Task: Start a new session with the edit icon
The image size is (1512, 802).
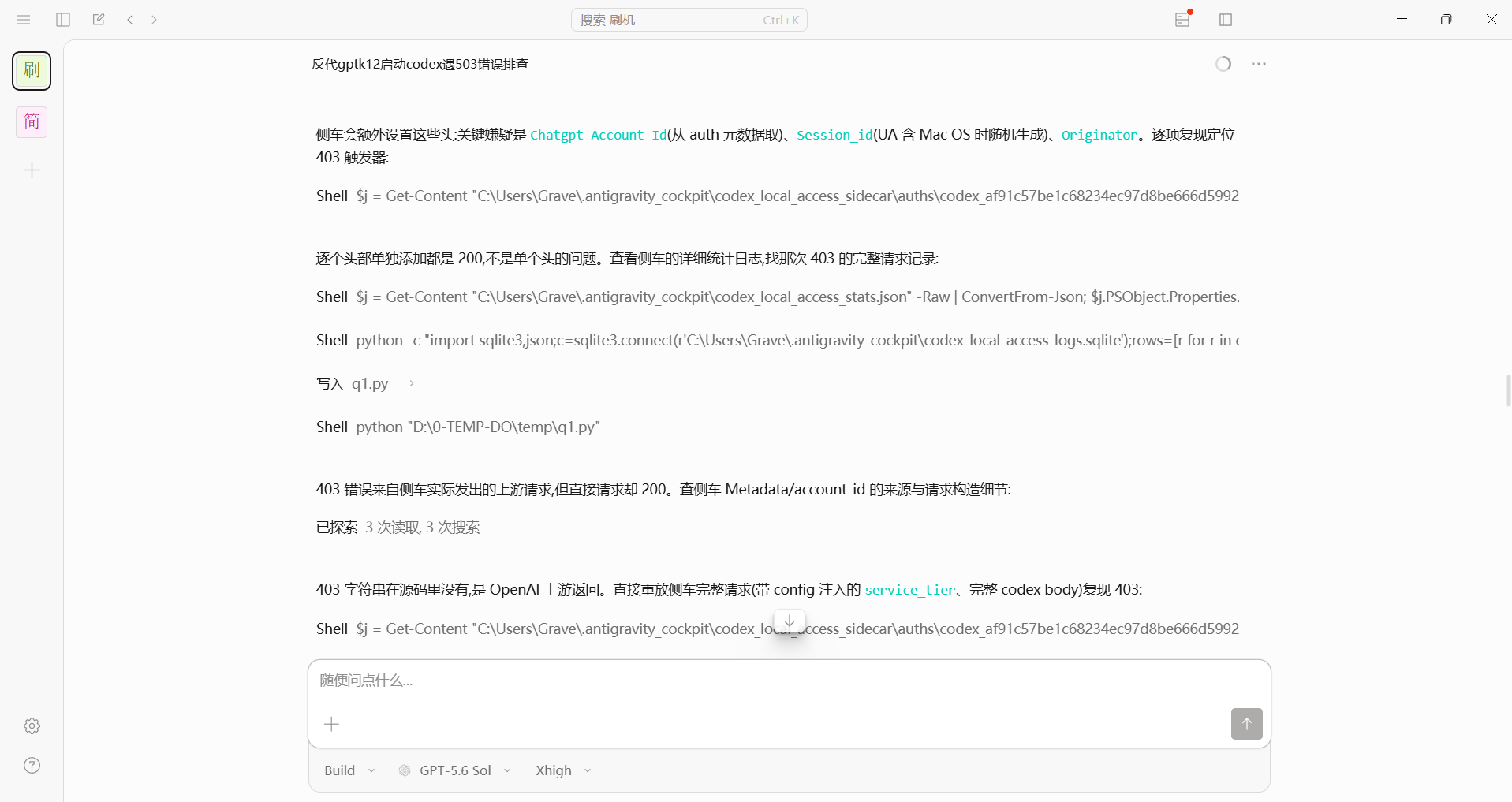Action: (99, 20)
